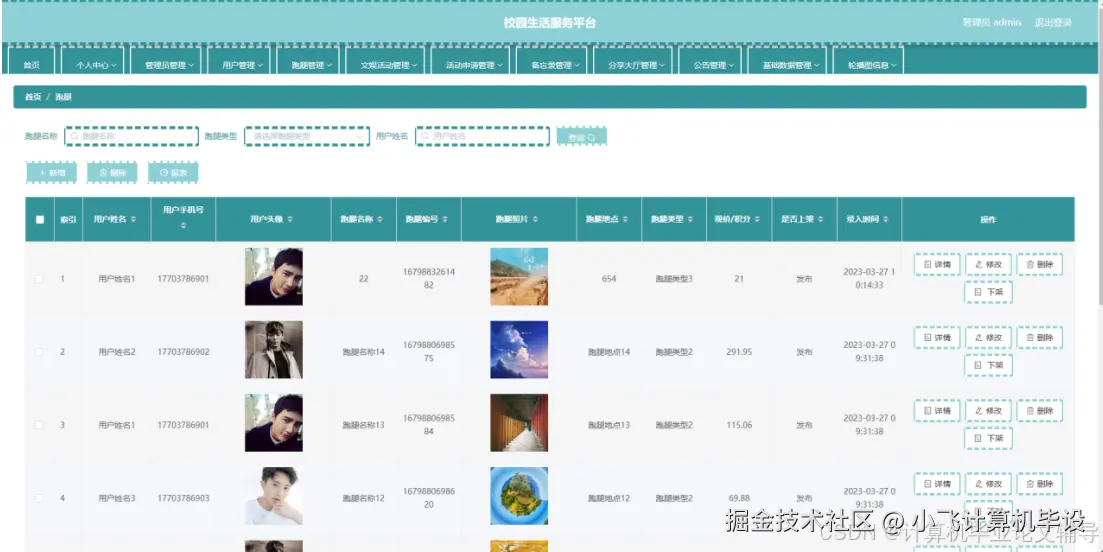
Task: Focus the 跑腿名称 search field
Action: click(x=132, y=136)
